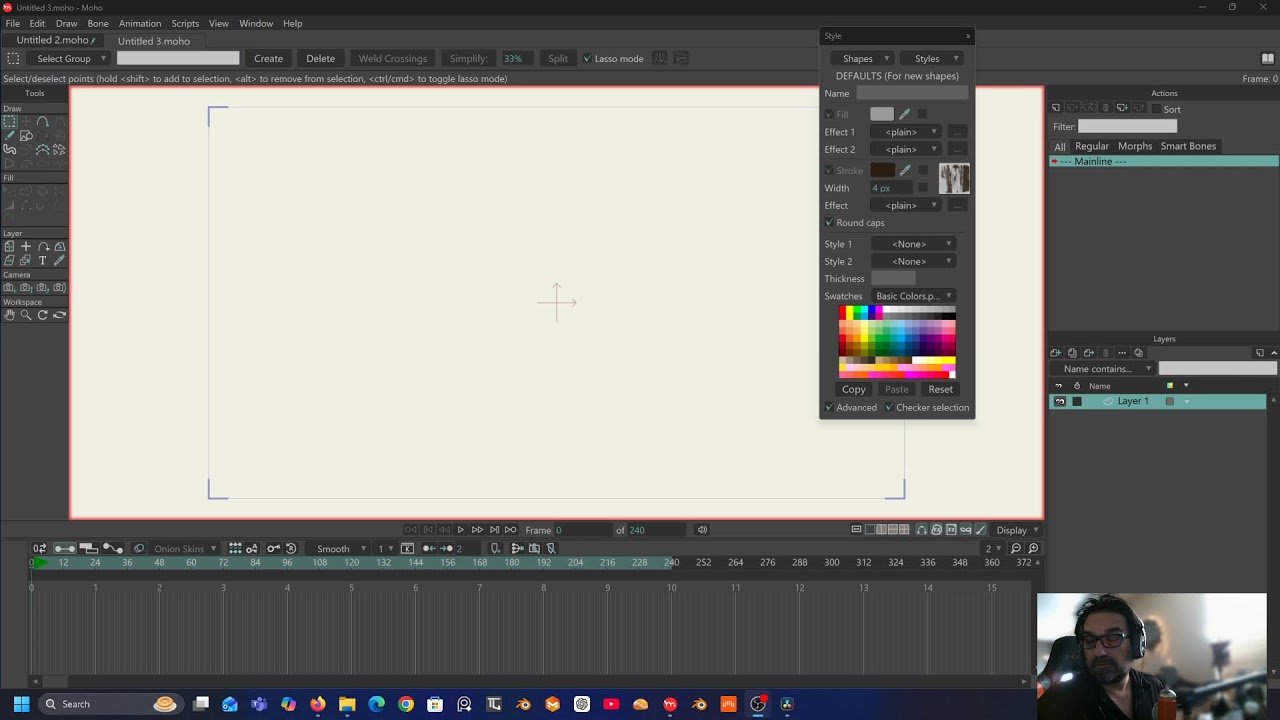Toggle the Advanced checkbox
This screenshot has height=720, width=1280.
pos(829,407)
